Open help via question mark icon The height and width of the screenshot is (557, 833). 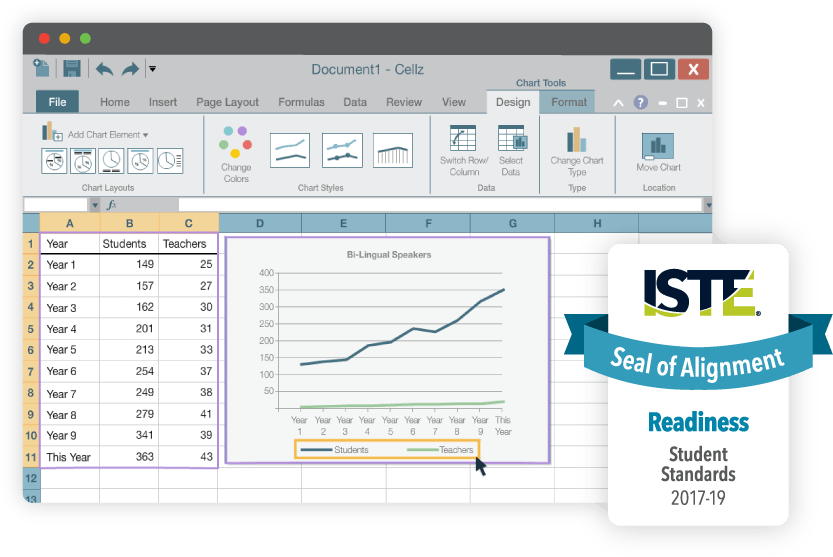(x=641, y=102)
